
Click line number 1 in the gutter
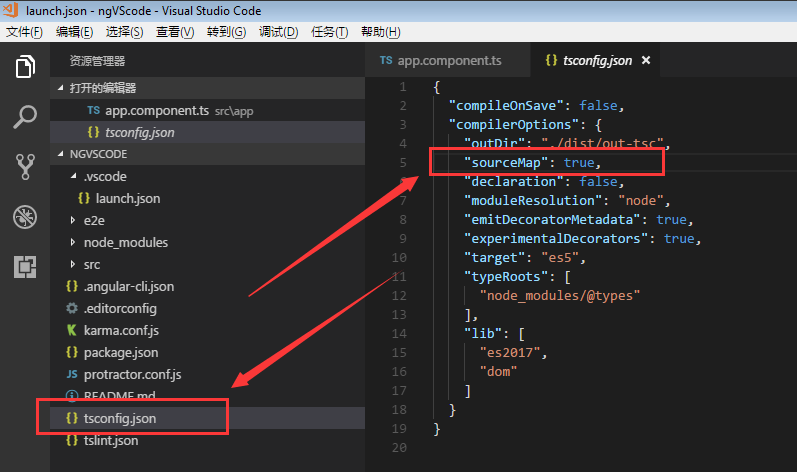pos(403,87)
